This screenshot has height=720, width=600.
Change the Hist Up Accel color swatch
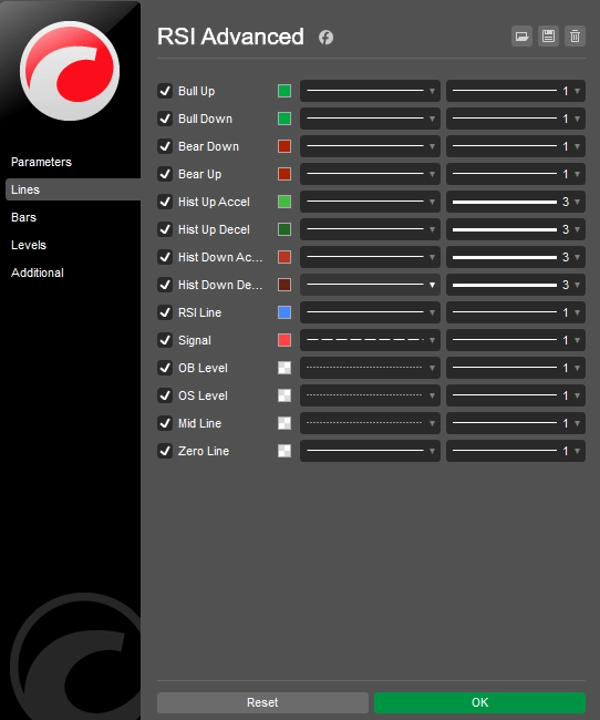[284, 202]
